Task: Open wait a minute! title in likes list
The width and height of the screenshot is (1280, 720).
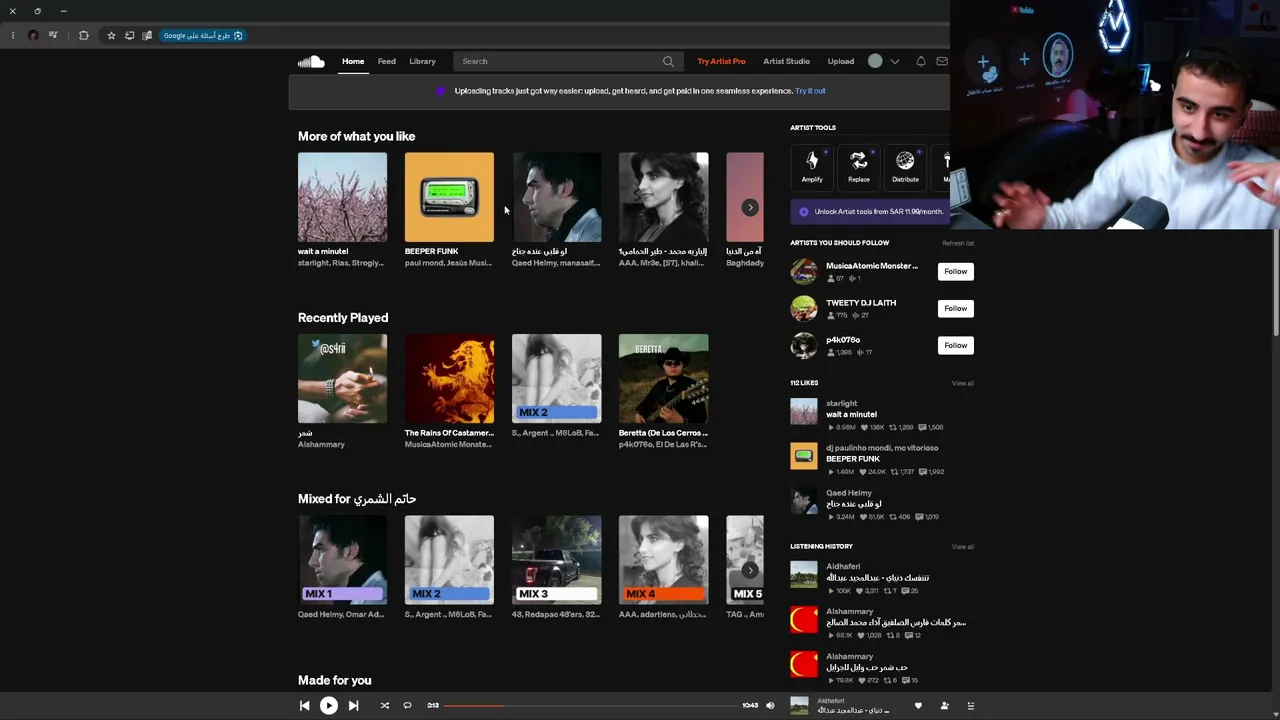Action: coord(851,414)
